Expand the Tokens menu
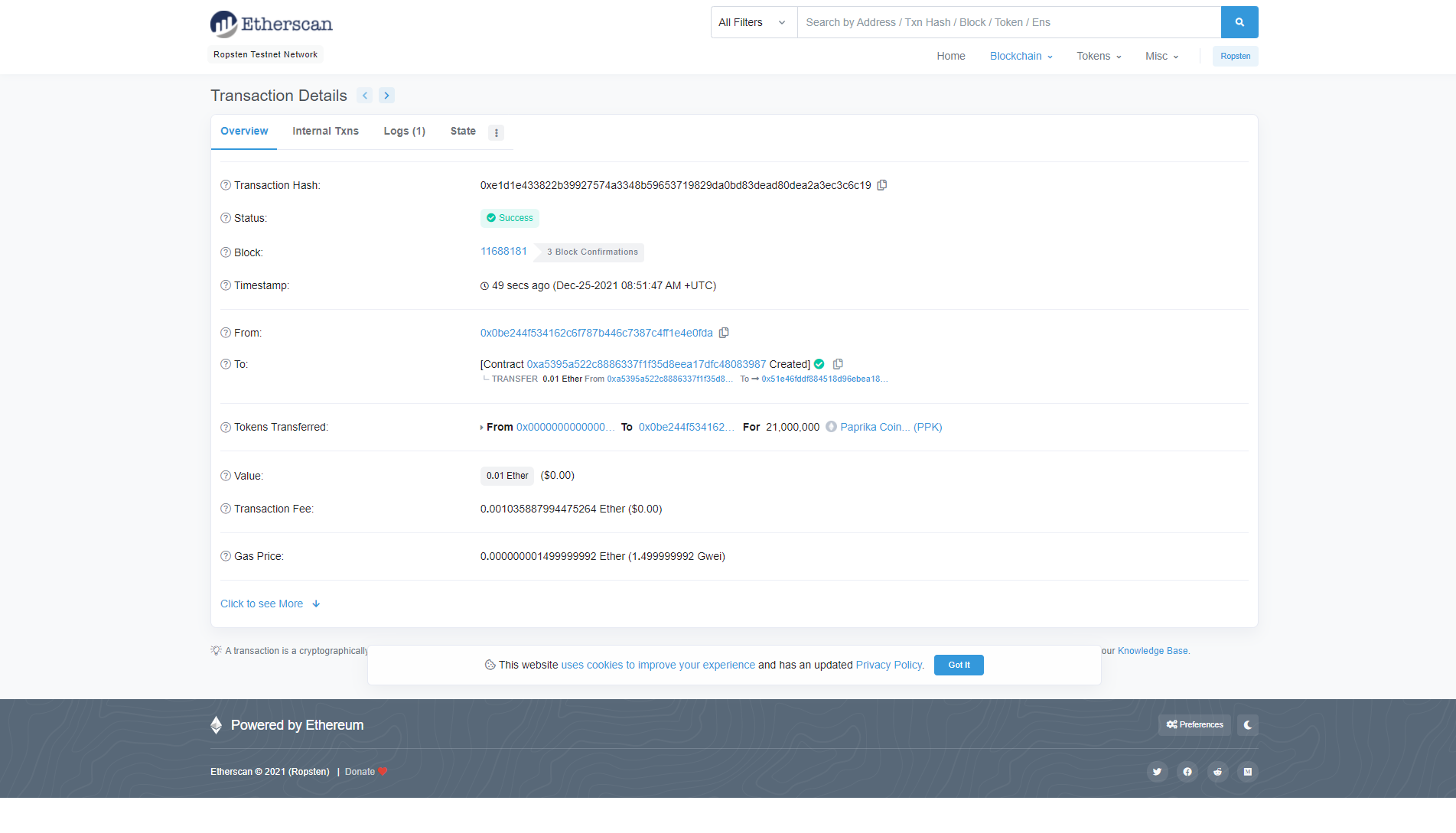This screenshot has height=833, width=1456. pyautogui.click(x=1099, y=56)
